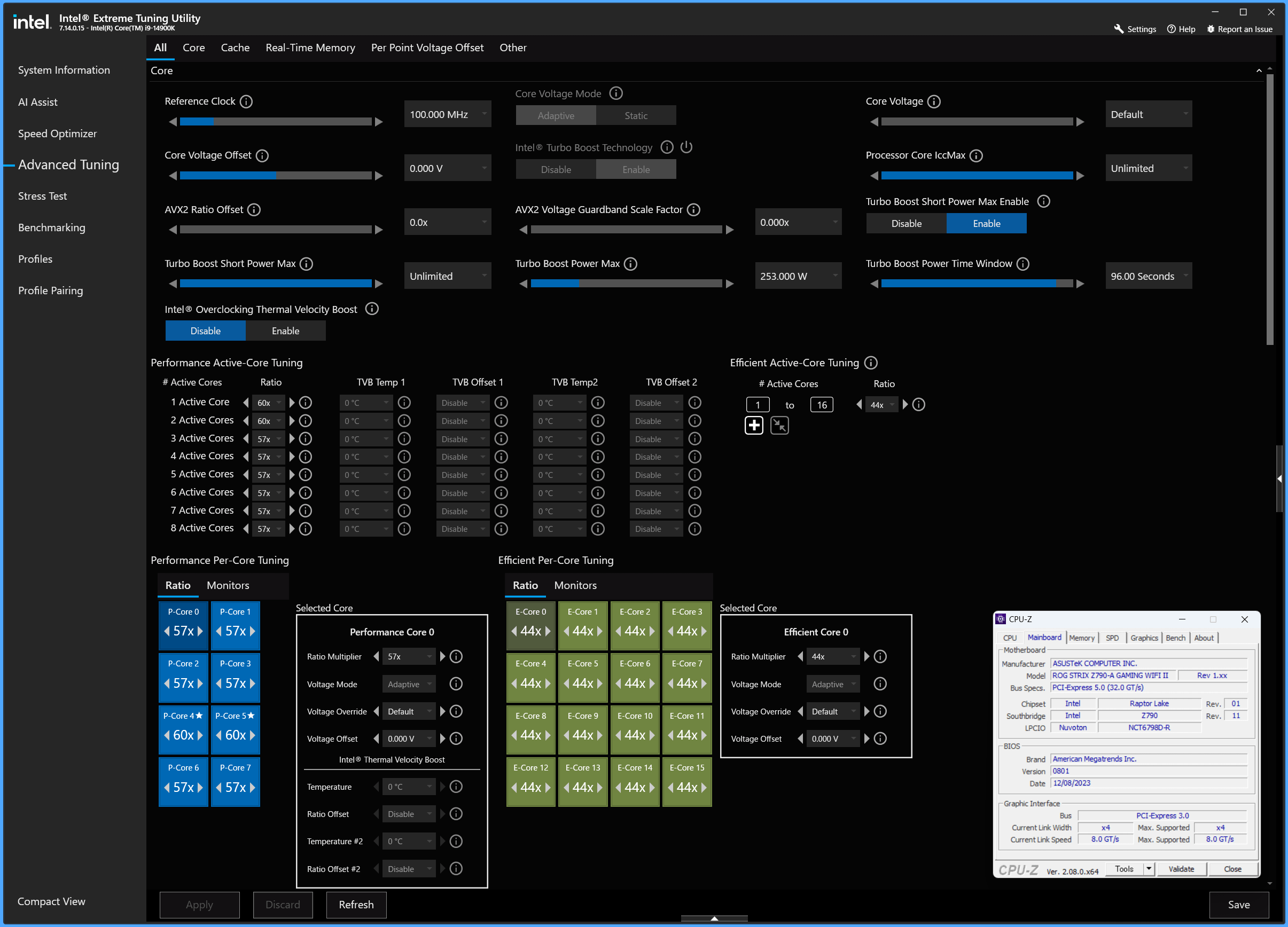This screenshot has height=927, width=1288.
Task: Enable Intel Turbo Boost Technology
Action: pos(636,169)
